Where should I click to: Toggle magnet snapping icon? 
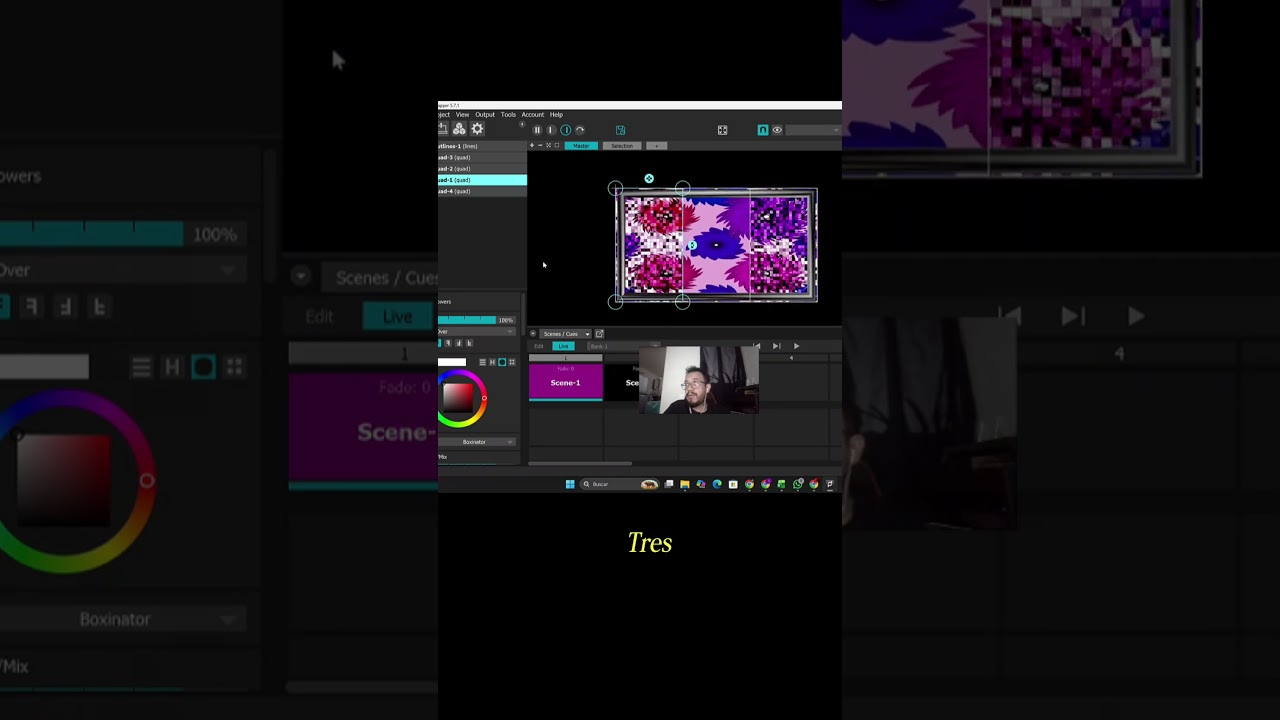click(x=763, y=130)
